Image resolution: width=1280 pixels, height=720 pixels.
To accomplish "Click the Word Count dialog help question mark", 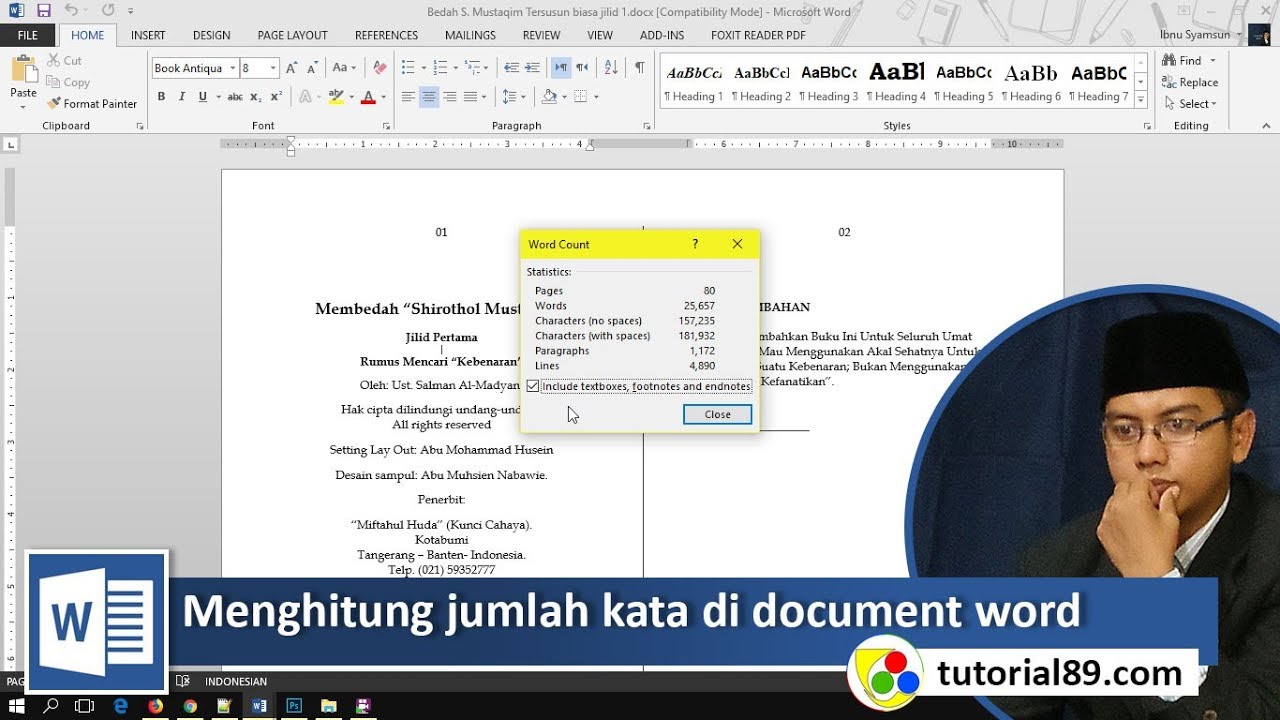I will pos(695,244).
